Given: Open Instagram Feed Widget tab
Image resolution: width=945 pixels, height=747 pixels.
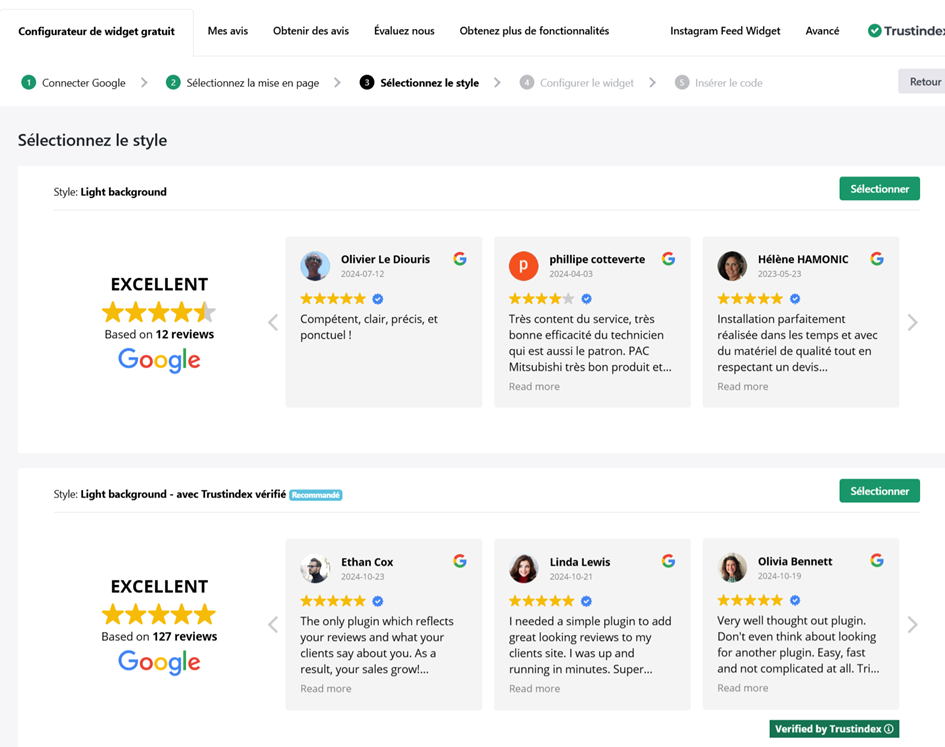Looking at the screenshot, I should (x=725, y=31).
